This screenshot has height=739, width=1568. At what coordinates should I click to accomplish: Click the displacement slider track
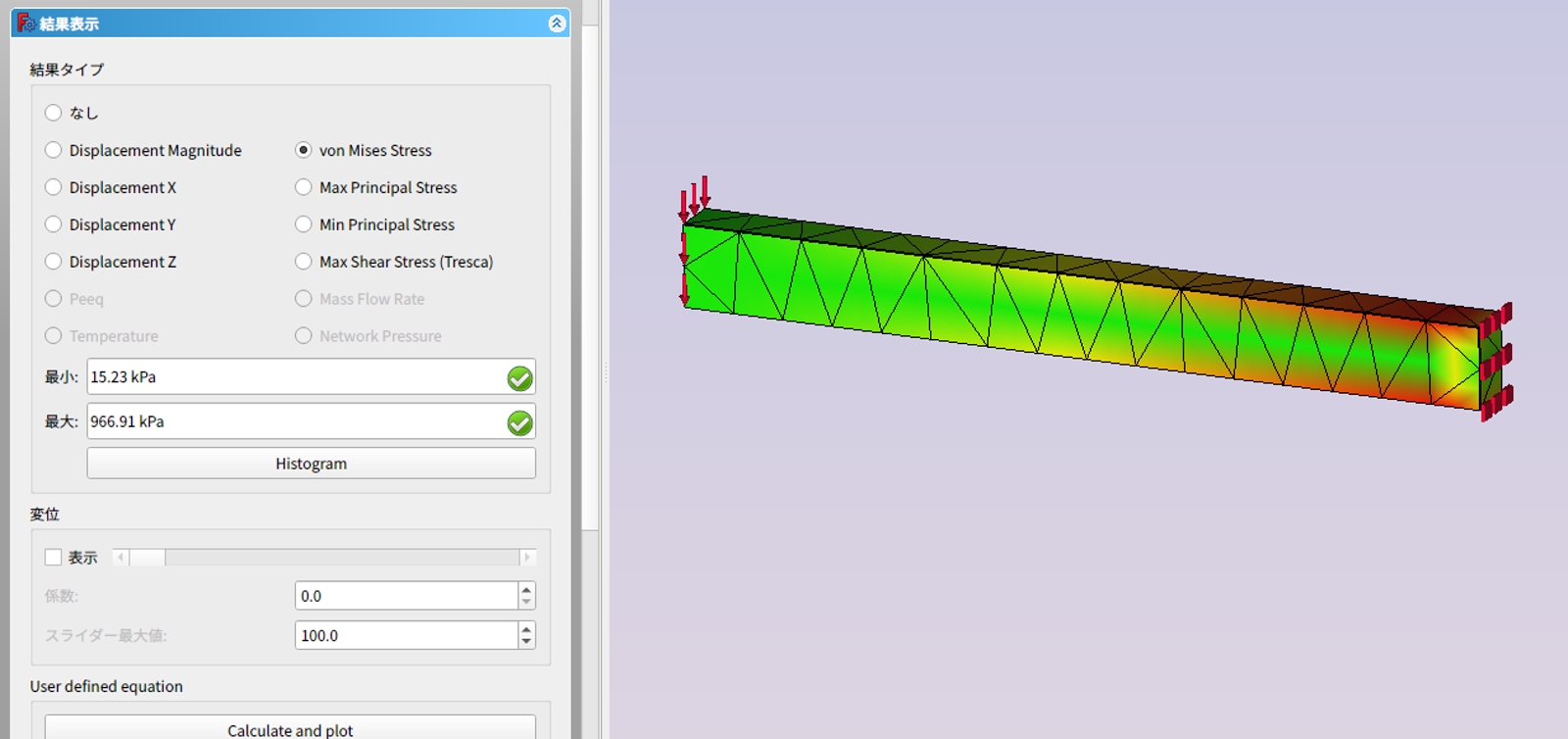tap(343, 558)
